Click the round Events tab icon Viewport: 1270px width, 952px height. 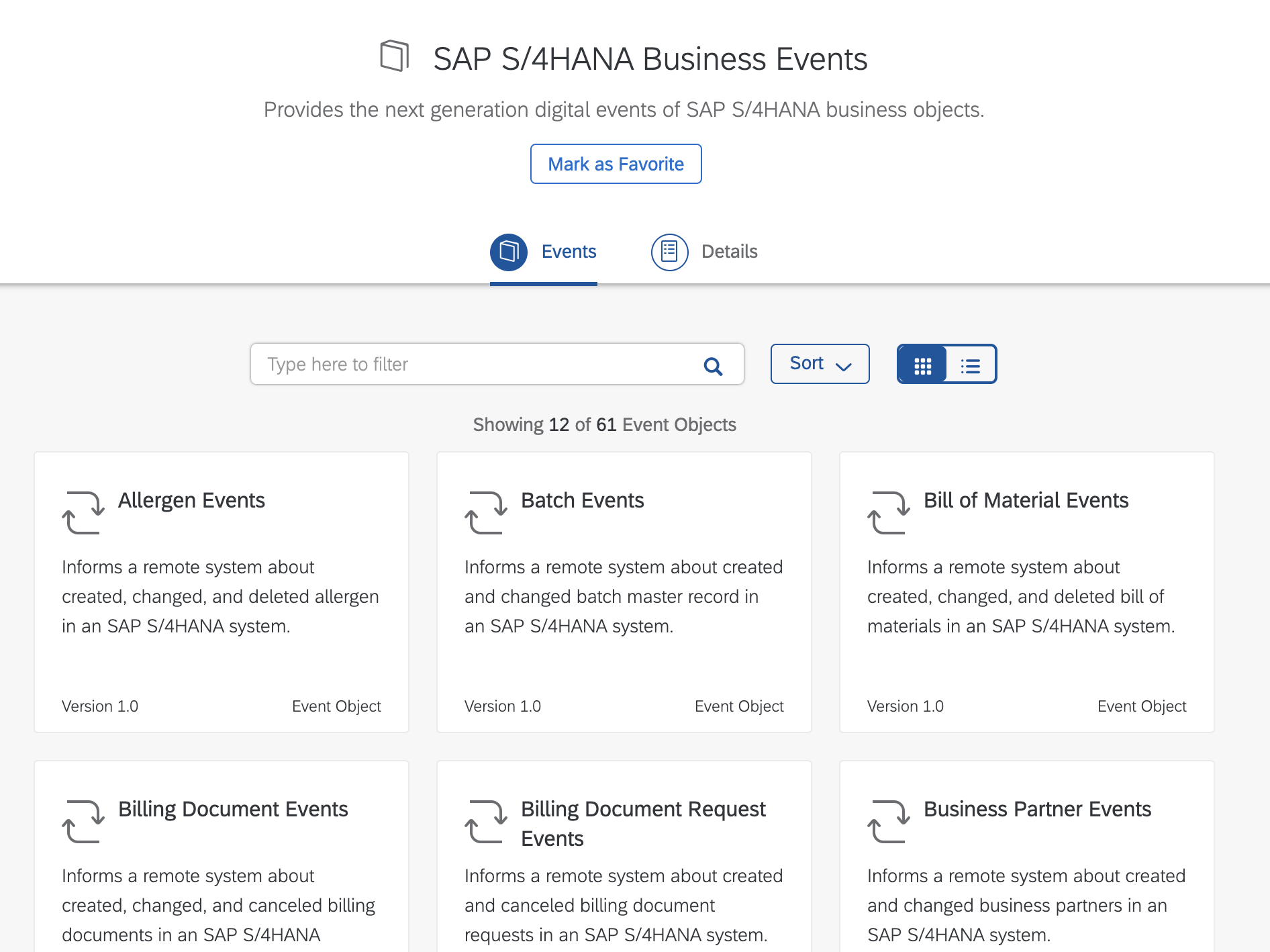(509, 252)
